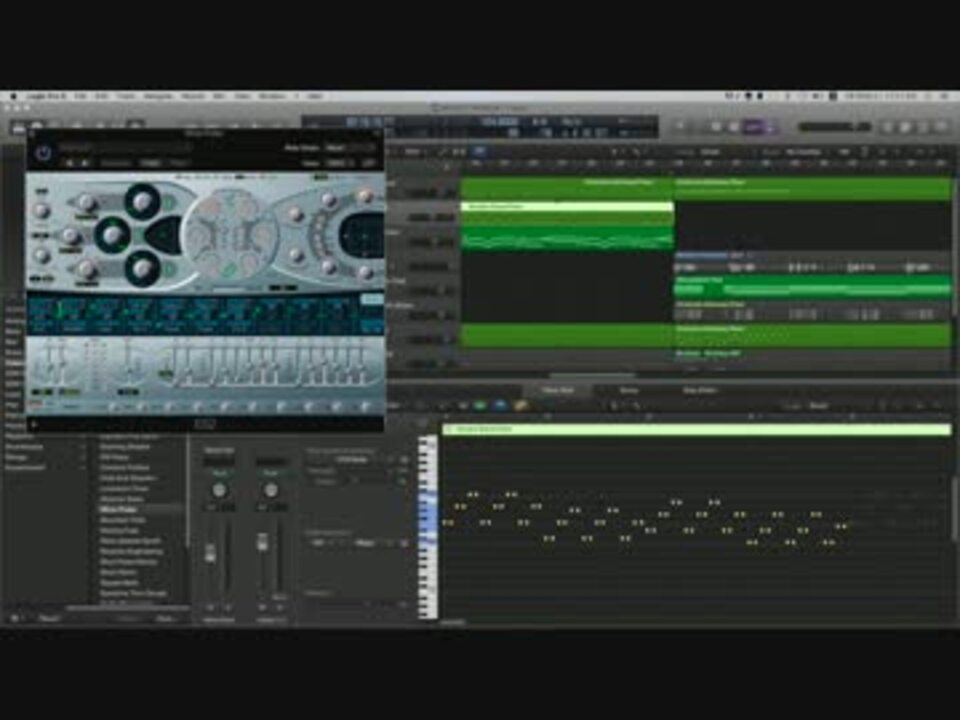Click the ES2 oscillator mix triangle
The height and width of the screenshot is (720, 960).
point(163,234)
